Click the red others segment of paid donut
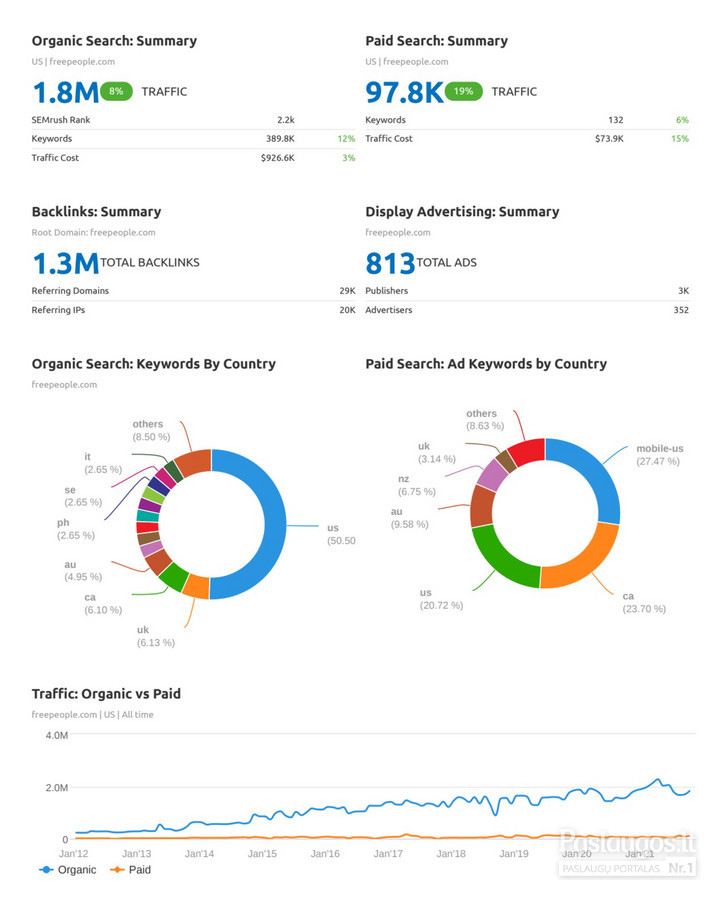722x900 pixels. click(x=528, y=451)
